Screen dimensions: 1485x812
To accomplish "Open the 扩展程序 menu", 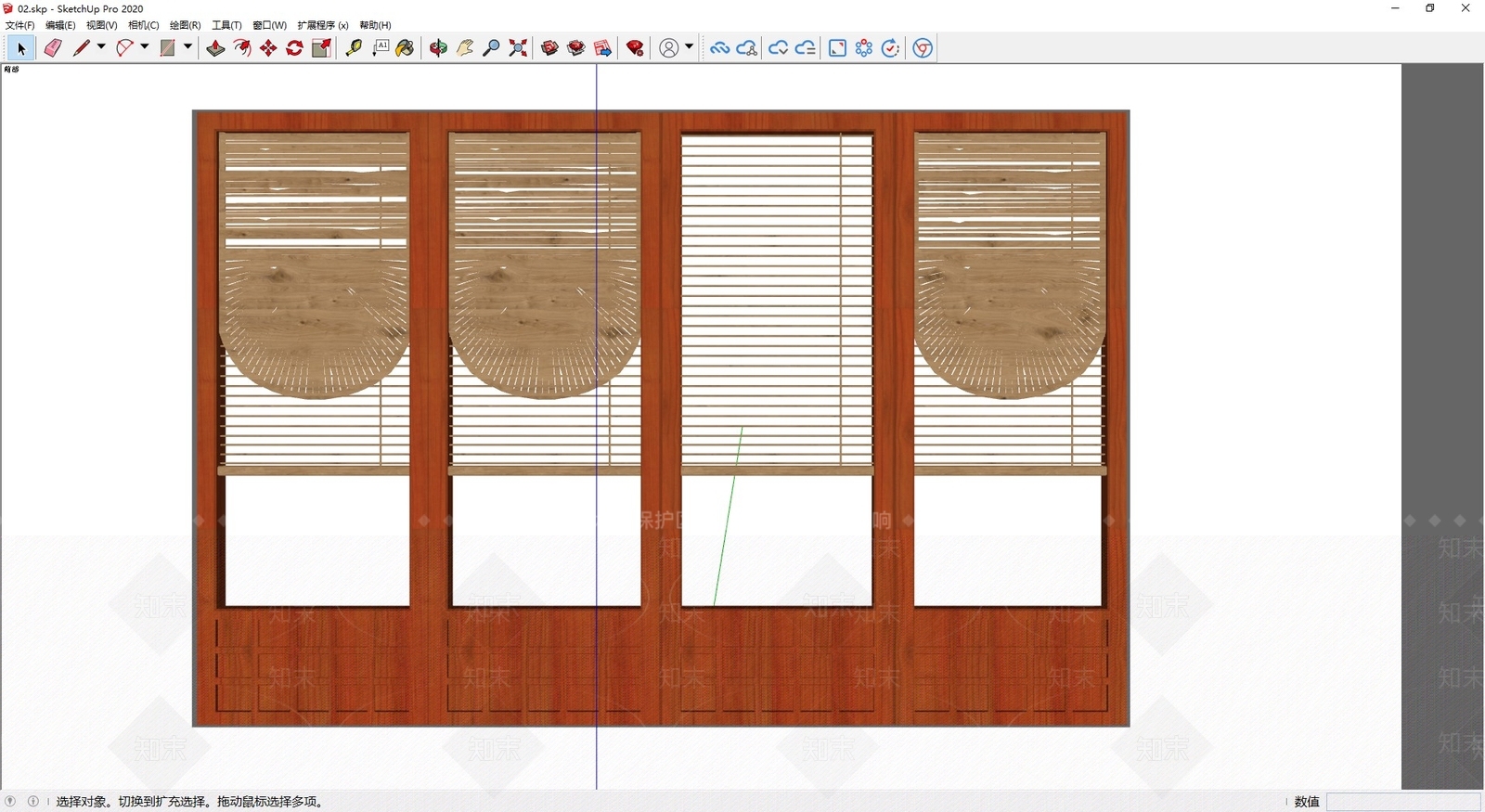I will pos(323,25).
